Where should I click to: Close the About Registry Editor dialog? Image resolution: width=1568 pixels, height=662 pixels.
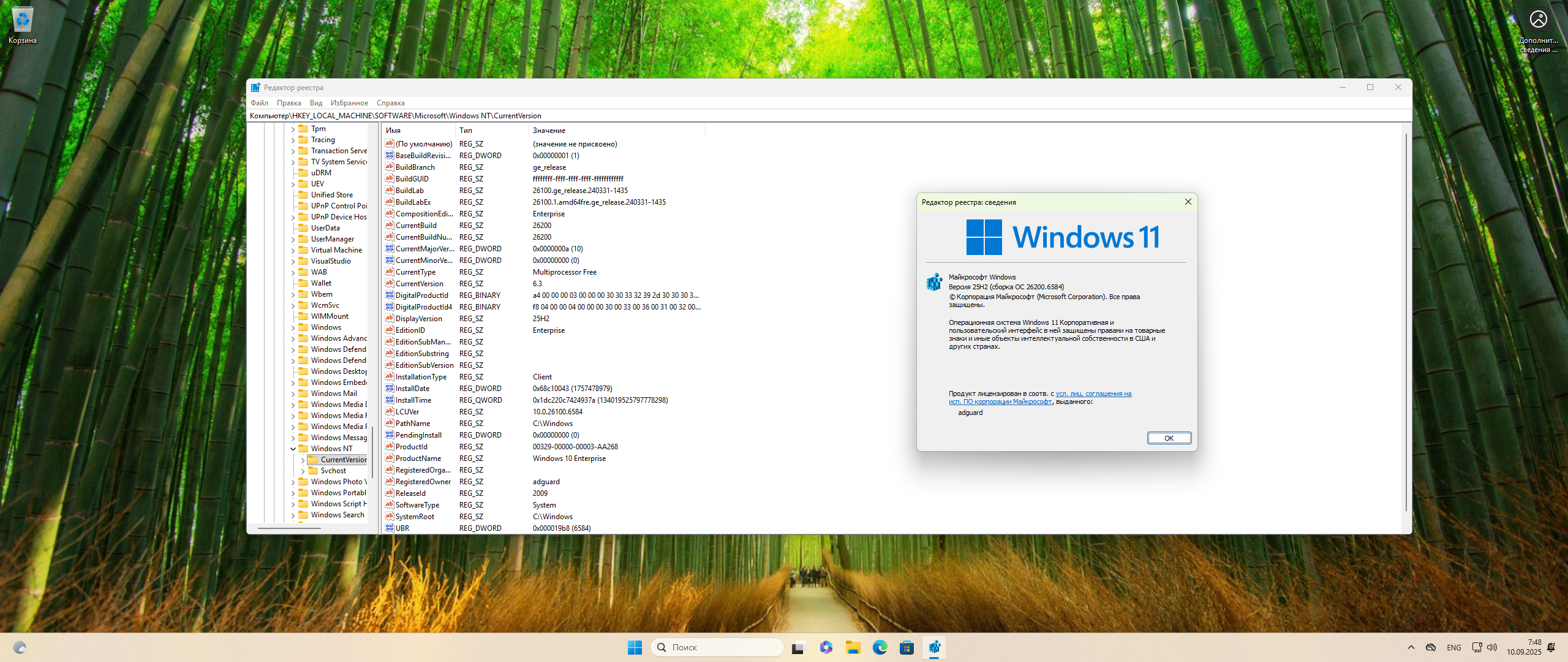click(1188, 202)
